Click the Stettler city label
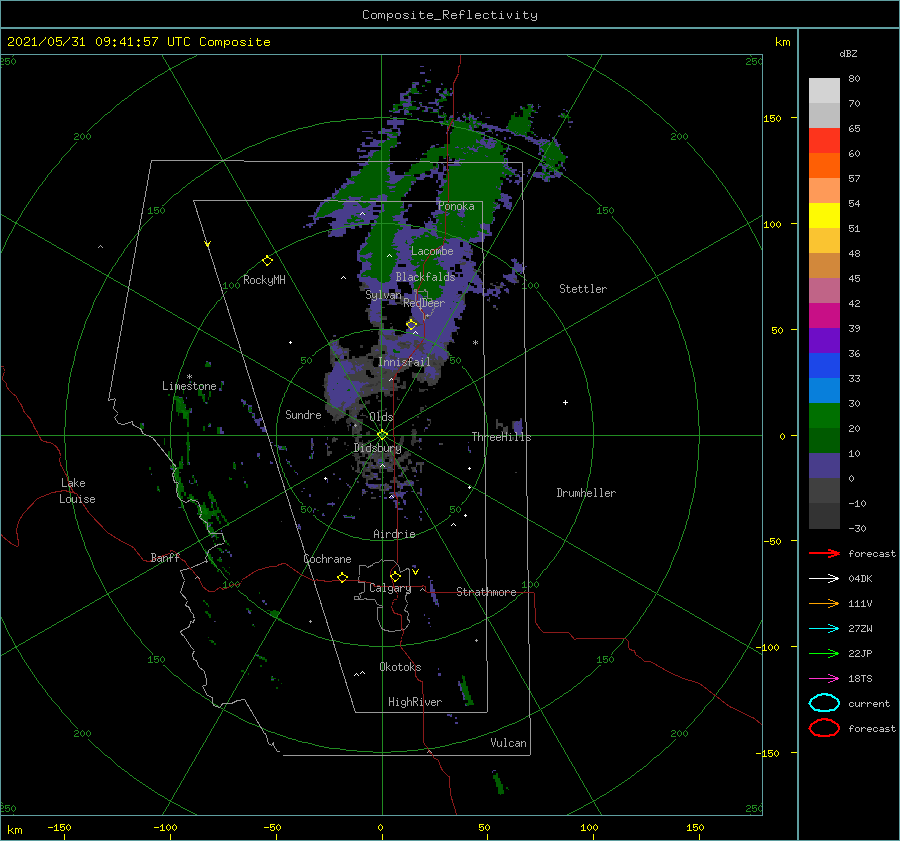The height and width of the screenshot is (841, 900). (583, 289)
